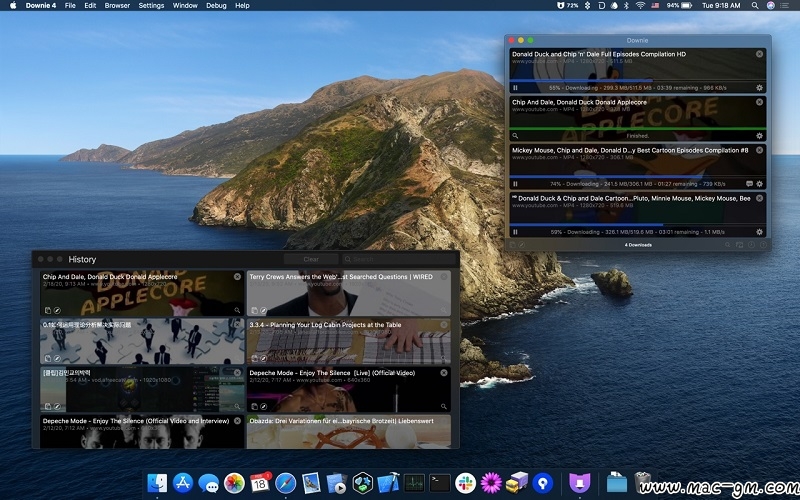Remove Donald Applecore entry from the Downie queue

(x=759, y=102)
